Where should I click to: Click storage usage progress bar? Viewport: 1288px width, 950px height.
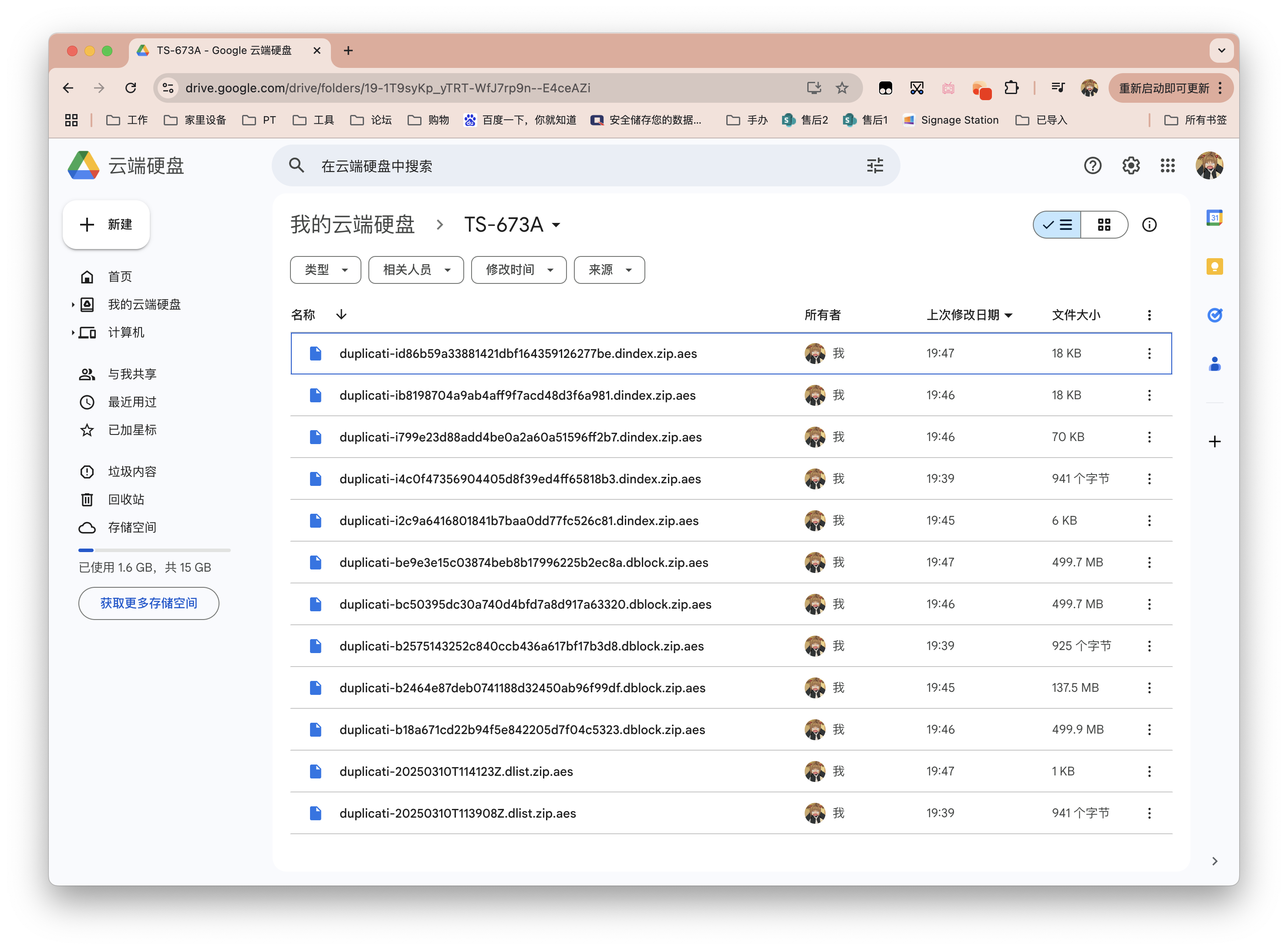(154, 550)
